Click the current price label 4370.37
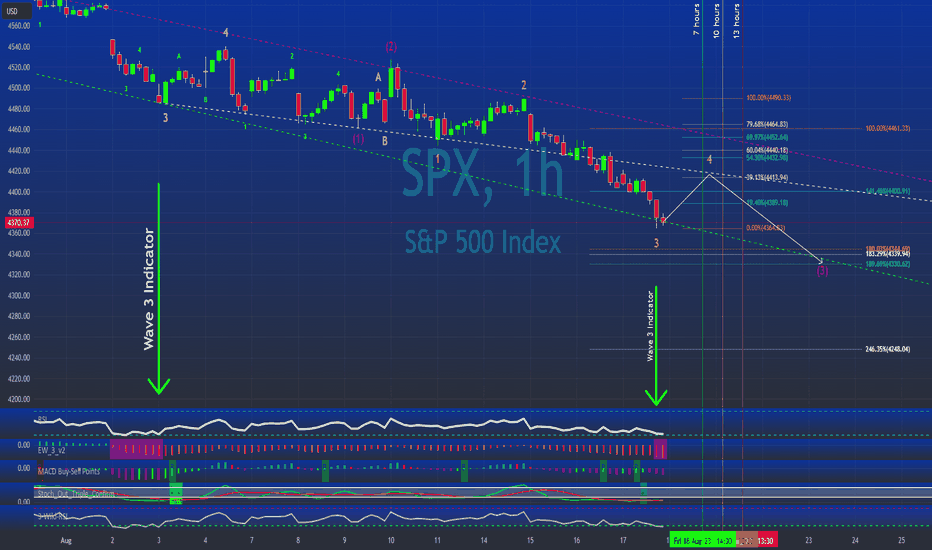The width and height of the screenshot is (932, 550). 19,222
